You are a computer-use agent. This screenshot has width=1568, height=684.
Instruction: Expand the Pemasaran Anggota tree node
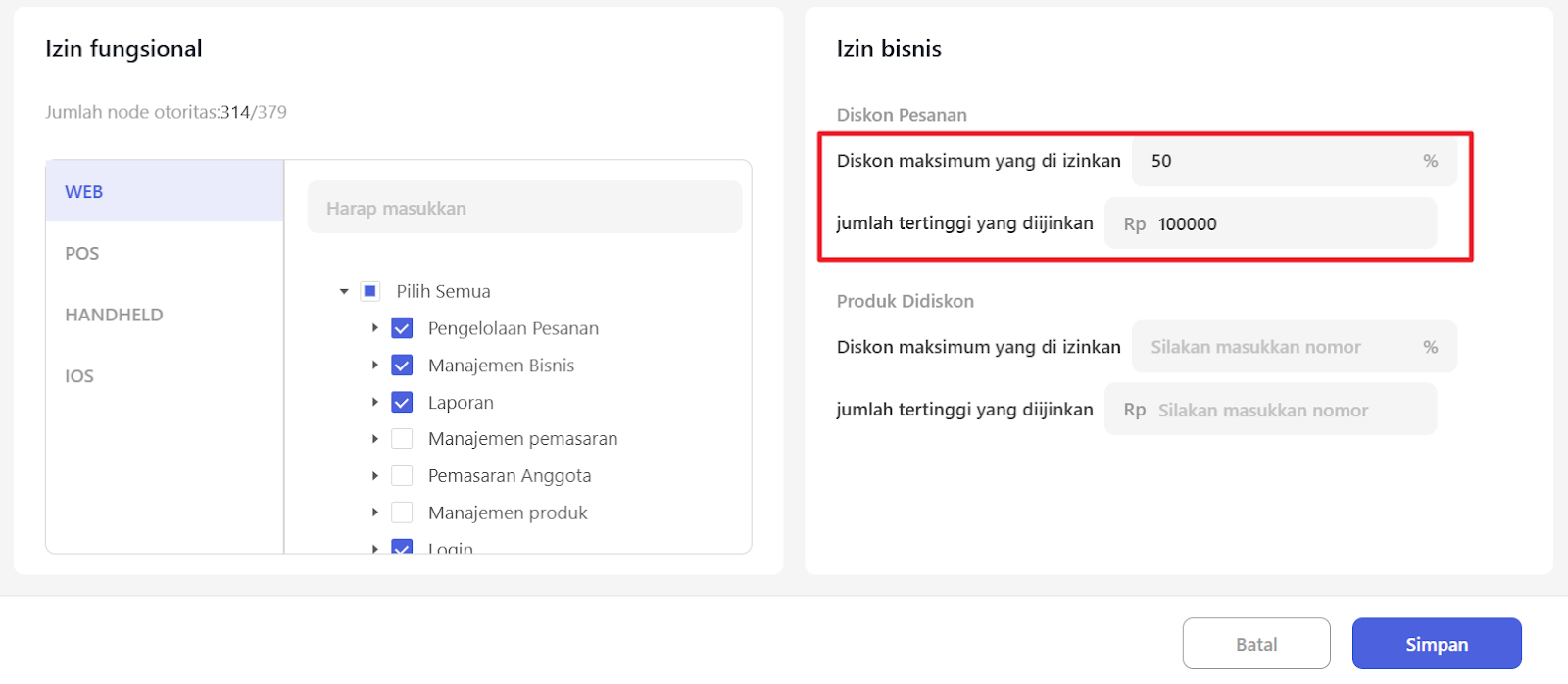click(375, 476)
